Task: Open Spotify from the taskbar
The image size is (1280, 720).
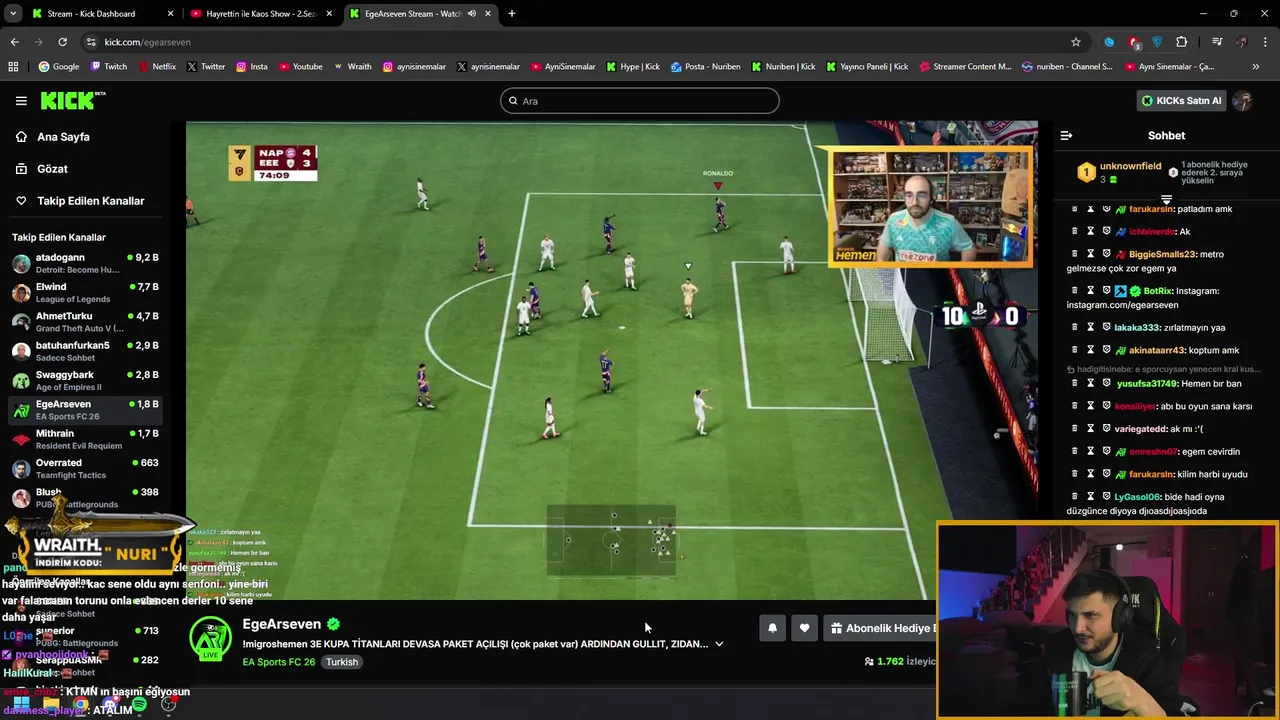Action: [139, 705]
